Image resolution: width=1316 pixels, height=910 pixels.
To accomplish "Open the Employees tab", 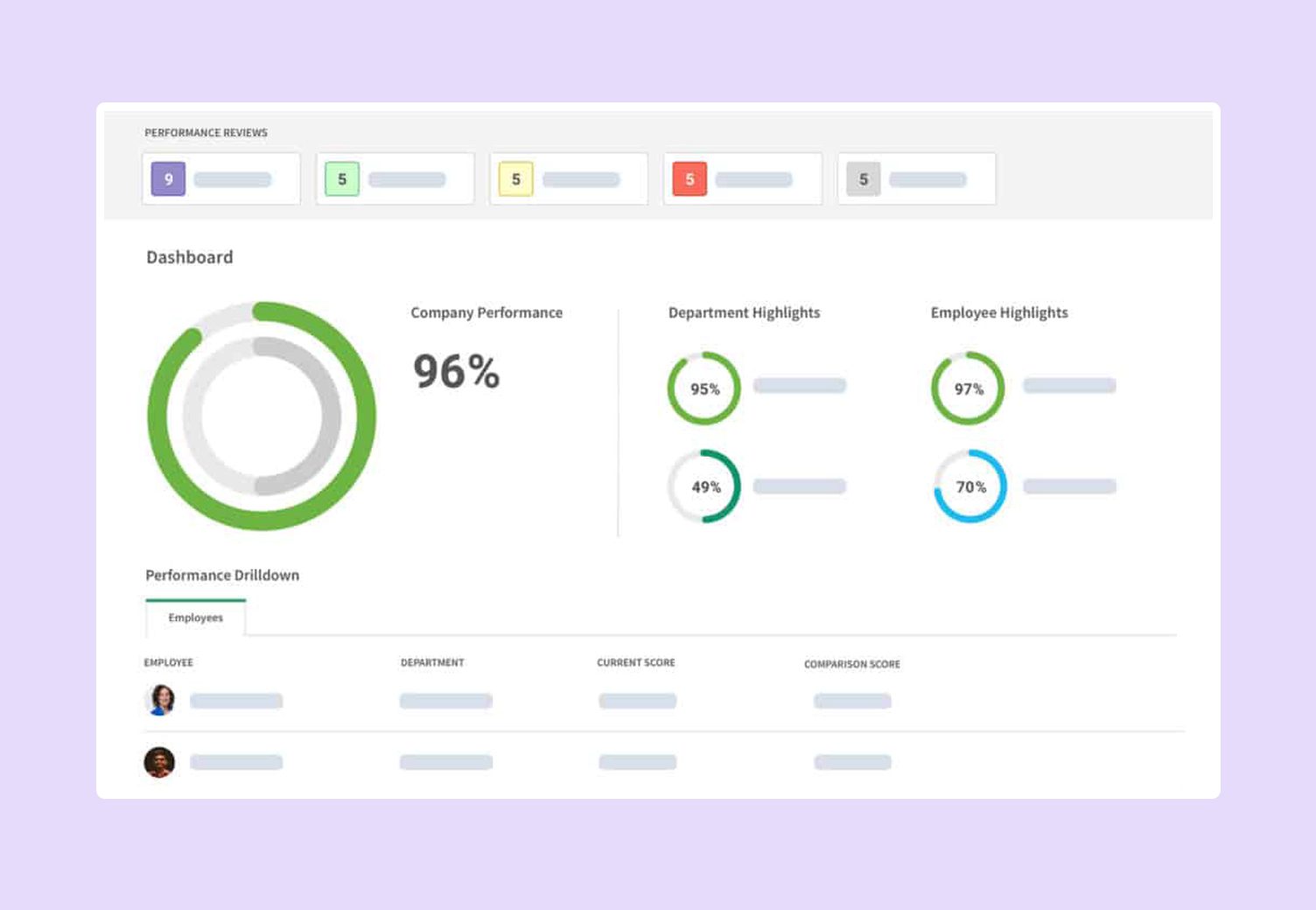I will point(196,618).
